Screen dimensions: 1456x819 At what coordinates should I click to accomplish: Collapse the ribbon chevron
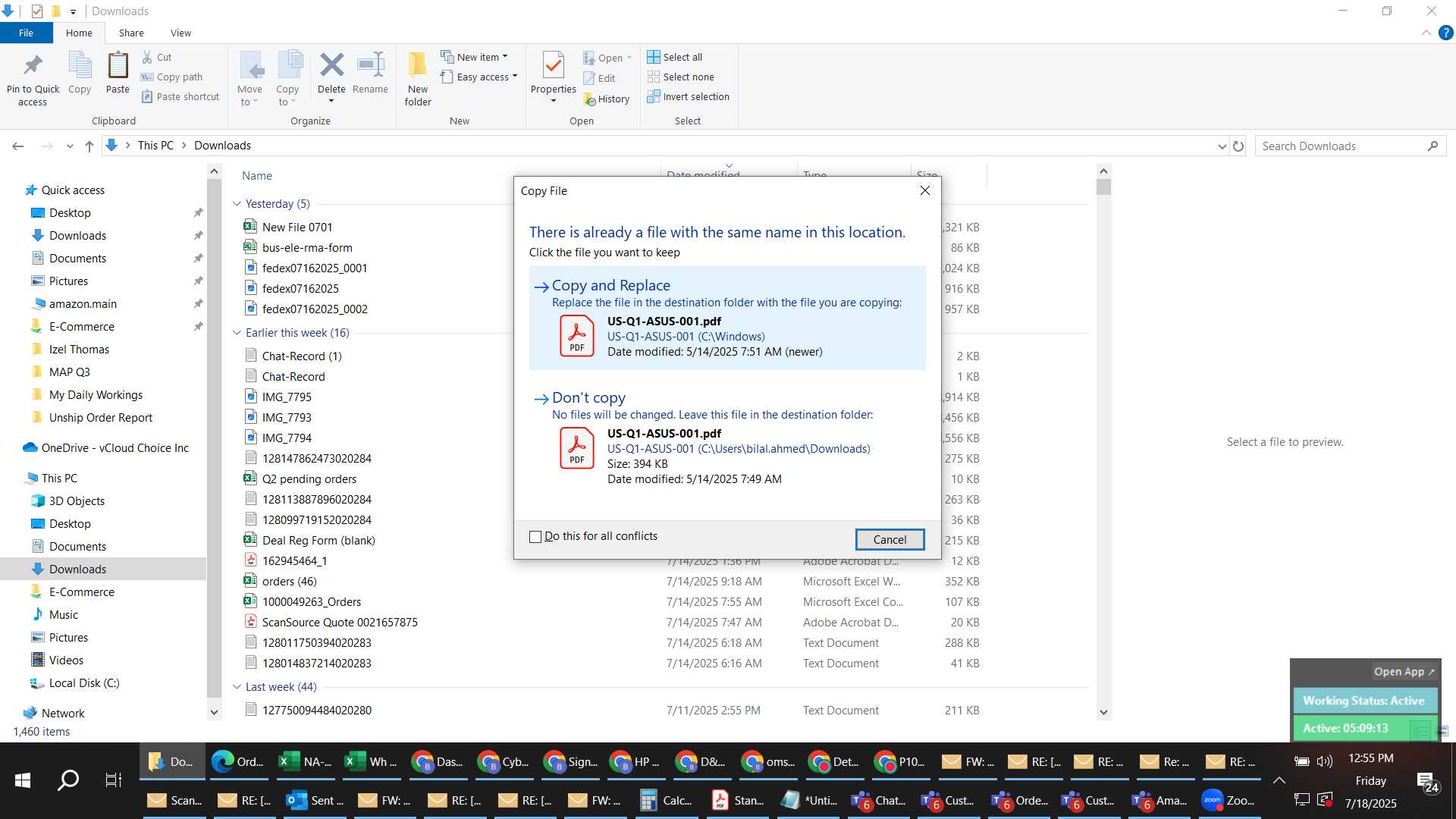tap(1426, 33)
